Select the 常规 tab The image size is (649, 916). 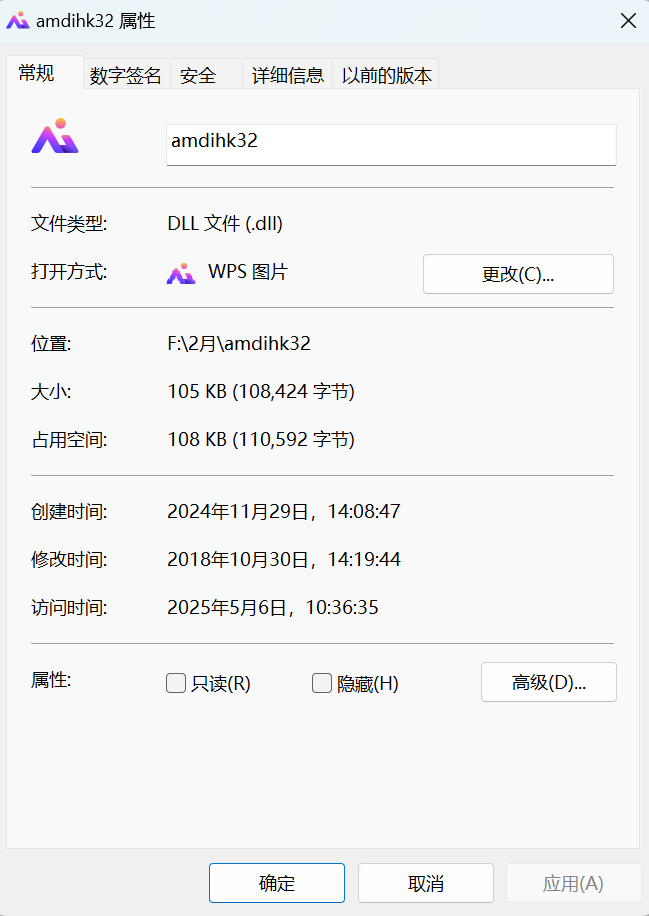click(44, 73)
